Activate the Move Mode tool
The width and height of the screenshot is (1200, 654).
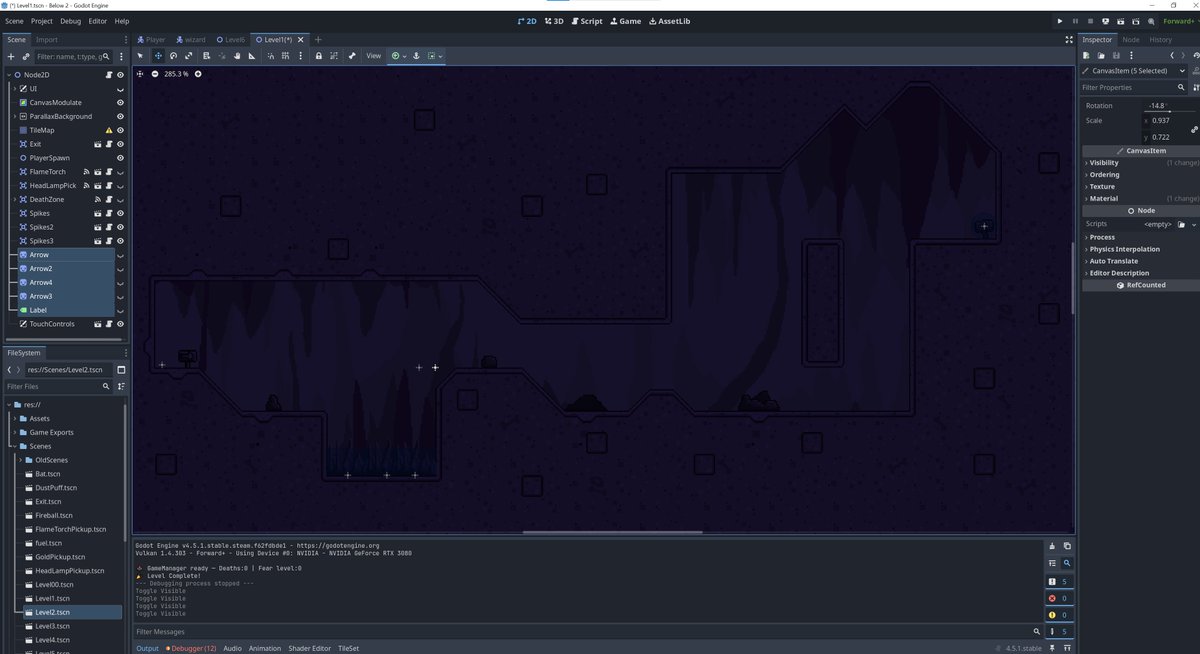coord(157,56)
